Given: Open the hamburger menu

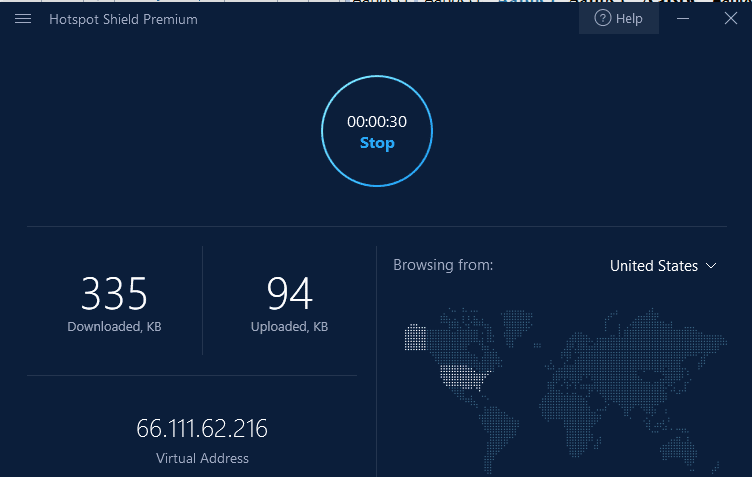Looking at the screenshot, I should tap(23, 19).
